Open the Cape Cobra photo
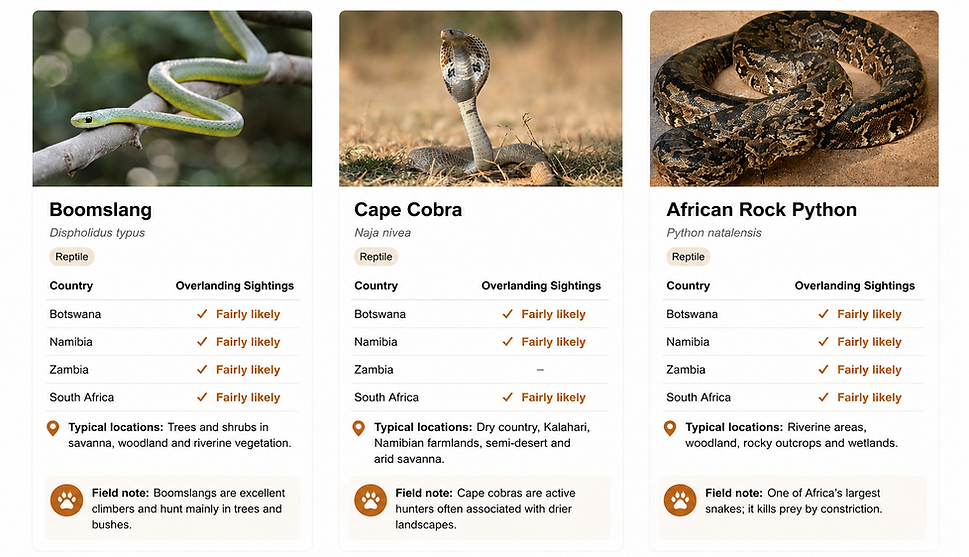969x557 pixels. pos(481,98)
